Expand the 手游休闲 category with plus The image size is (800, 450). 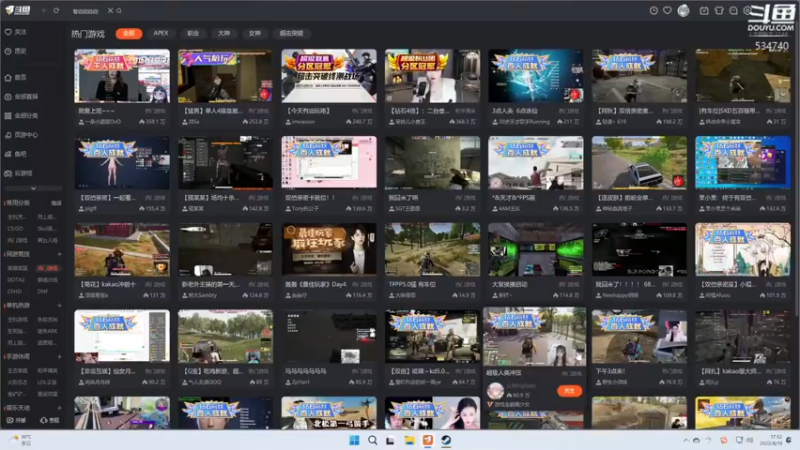(59, 357)
